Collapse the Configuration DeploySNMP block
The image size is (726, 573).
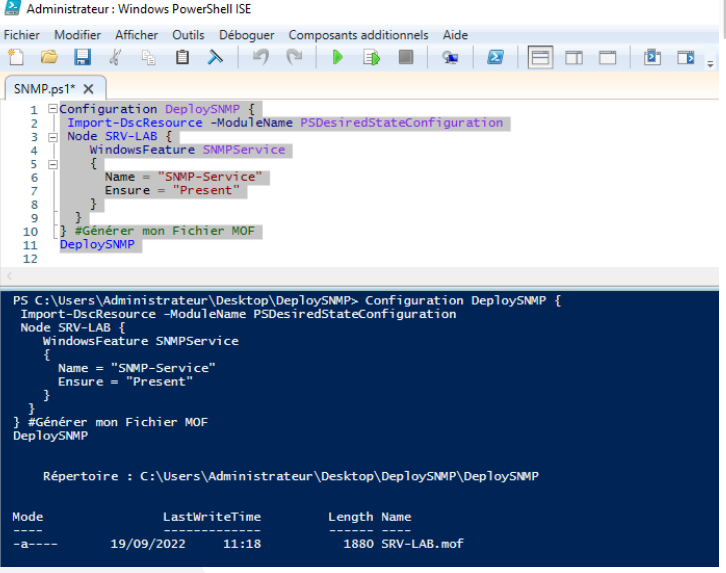52,109
